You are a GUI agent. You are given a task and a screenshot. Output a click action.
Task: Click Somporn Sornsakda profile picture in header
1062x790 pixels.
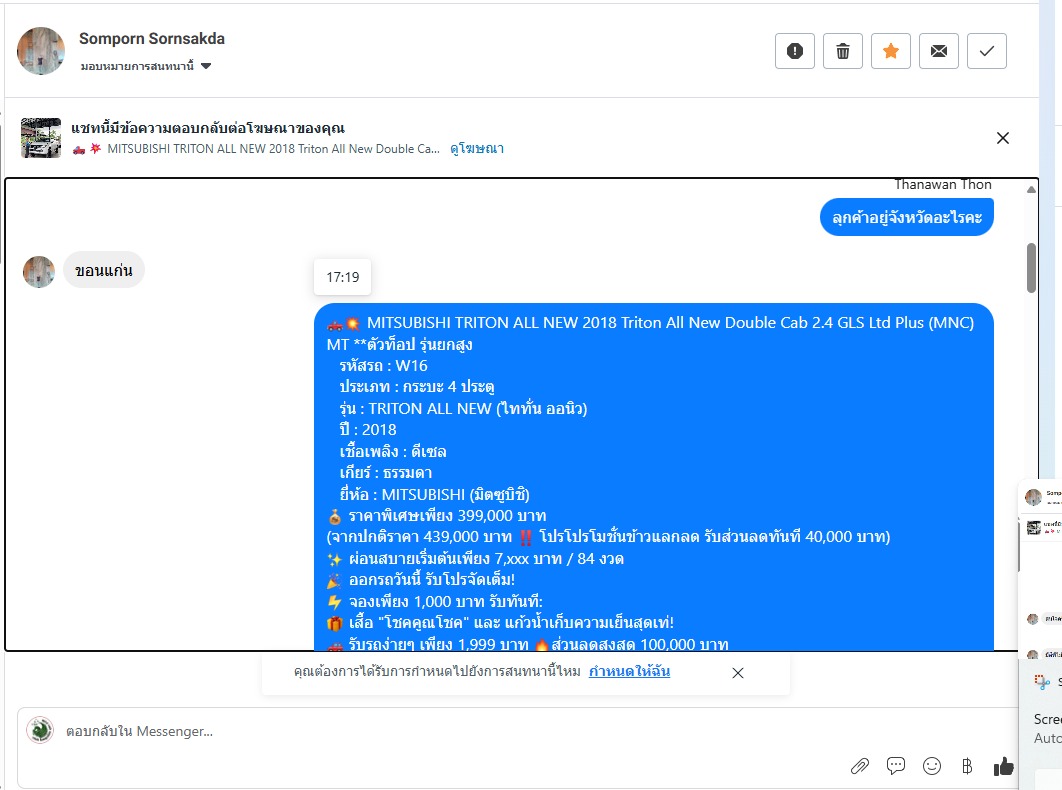click(41, 51)
